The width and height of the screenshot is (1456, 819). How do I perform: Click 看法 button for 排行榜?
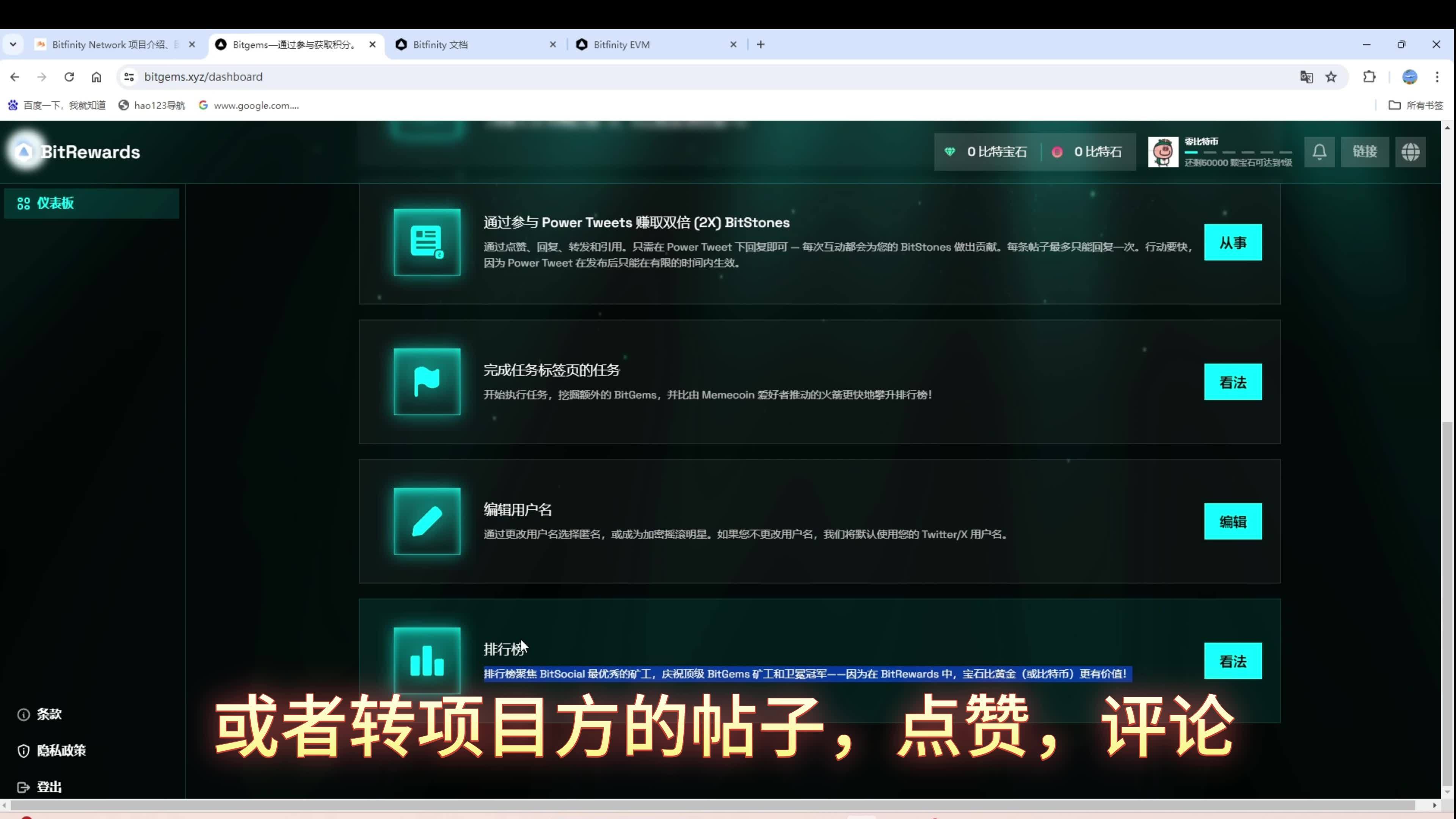click(1233, 661)
